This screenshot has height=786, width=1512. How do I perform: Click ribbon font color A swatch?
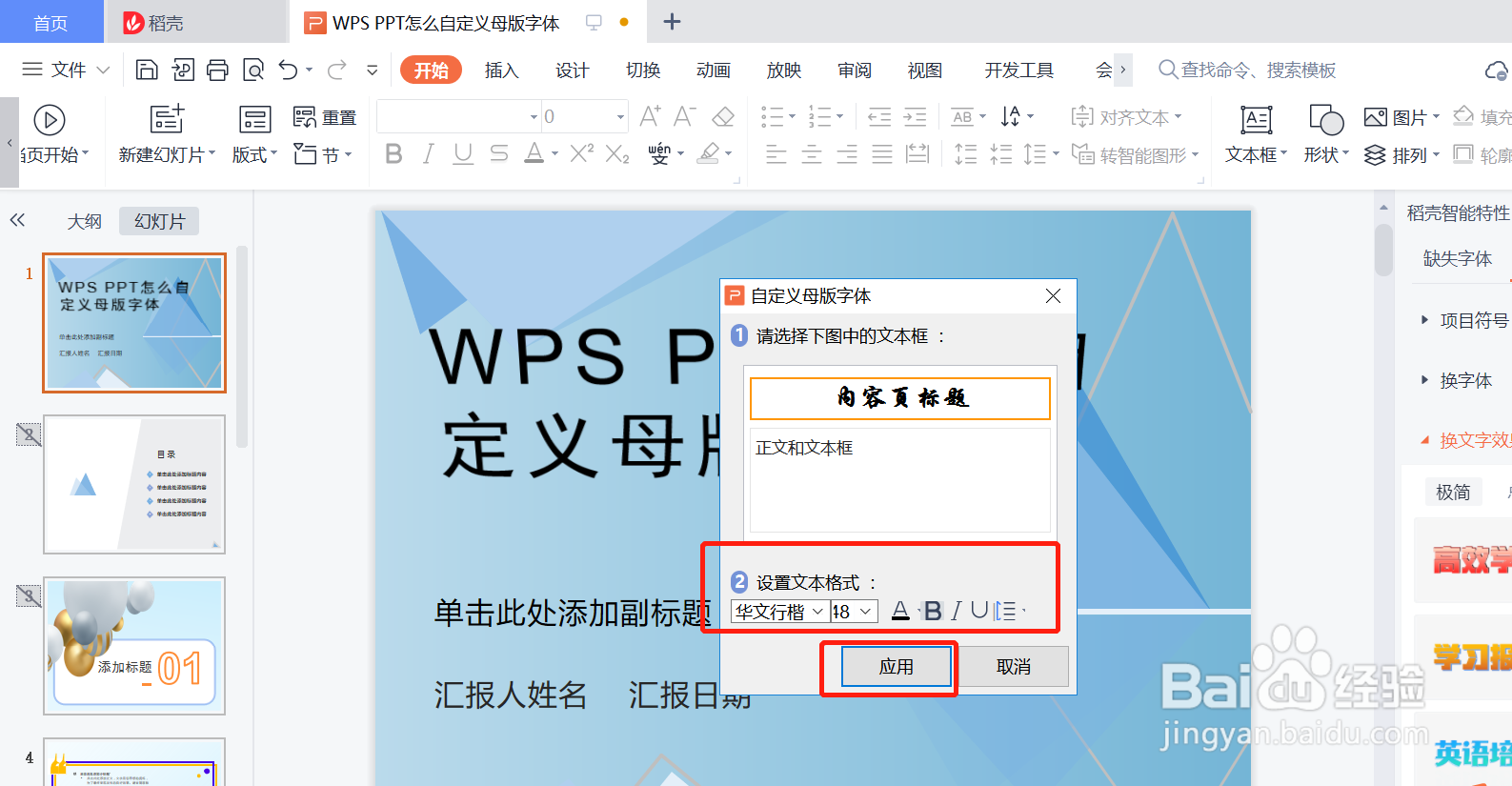pyautogui.click(x=534, y=153)
